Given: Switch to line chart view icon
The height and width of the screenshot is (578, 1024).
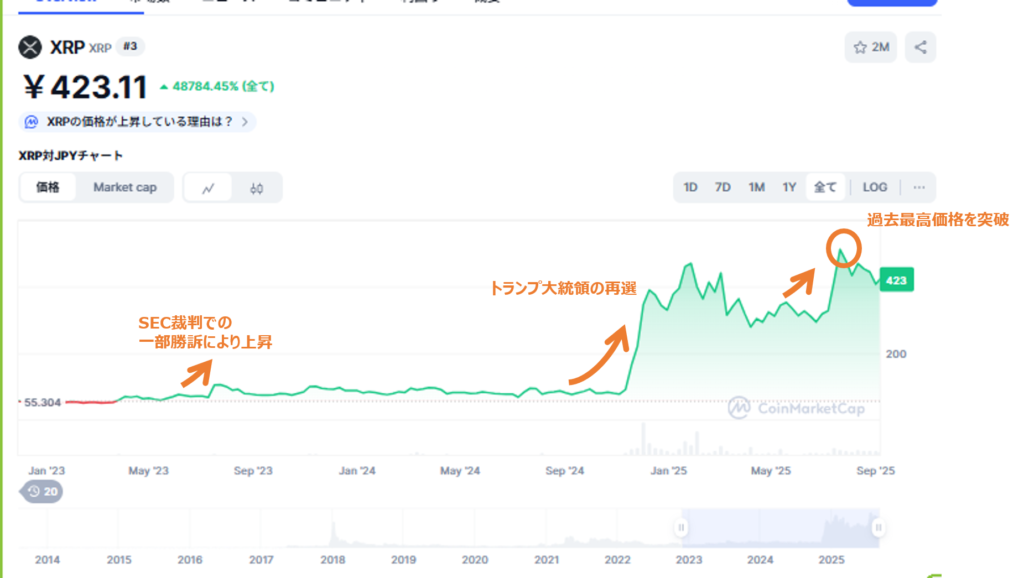Looking at the screenshot, I should (209, 187).
